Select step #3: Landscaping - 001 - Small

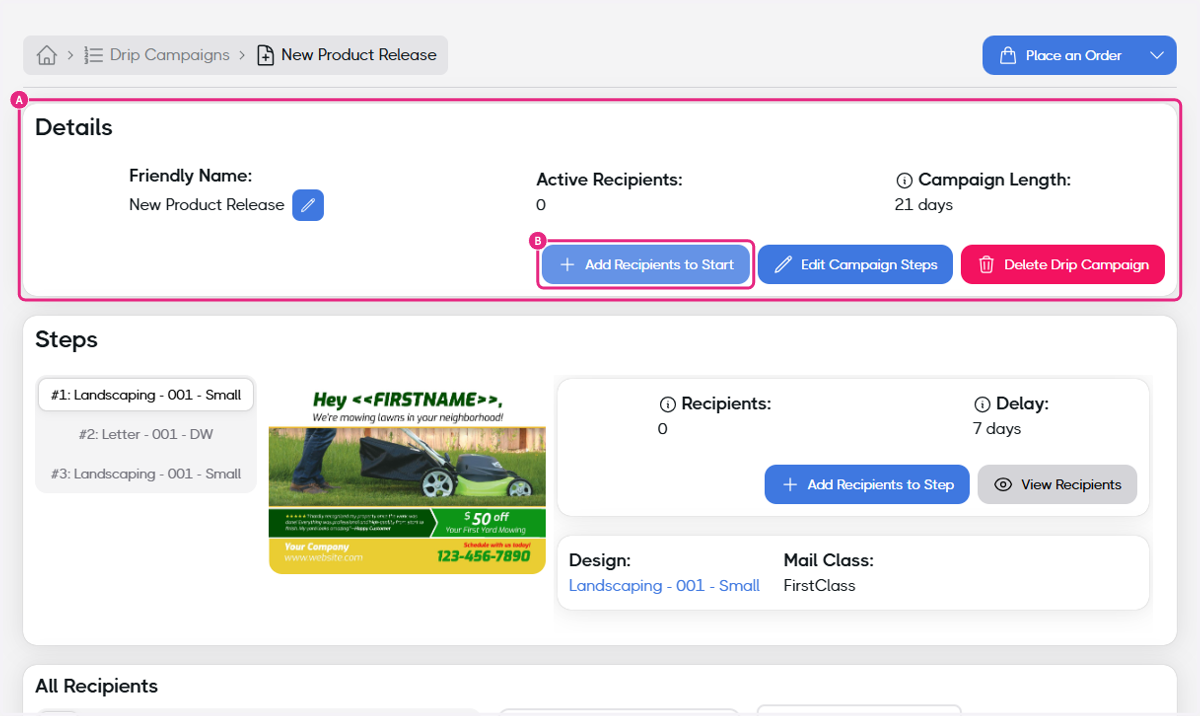click(146, 474)
